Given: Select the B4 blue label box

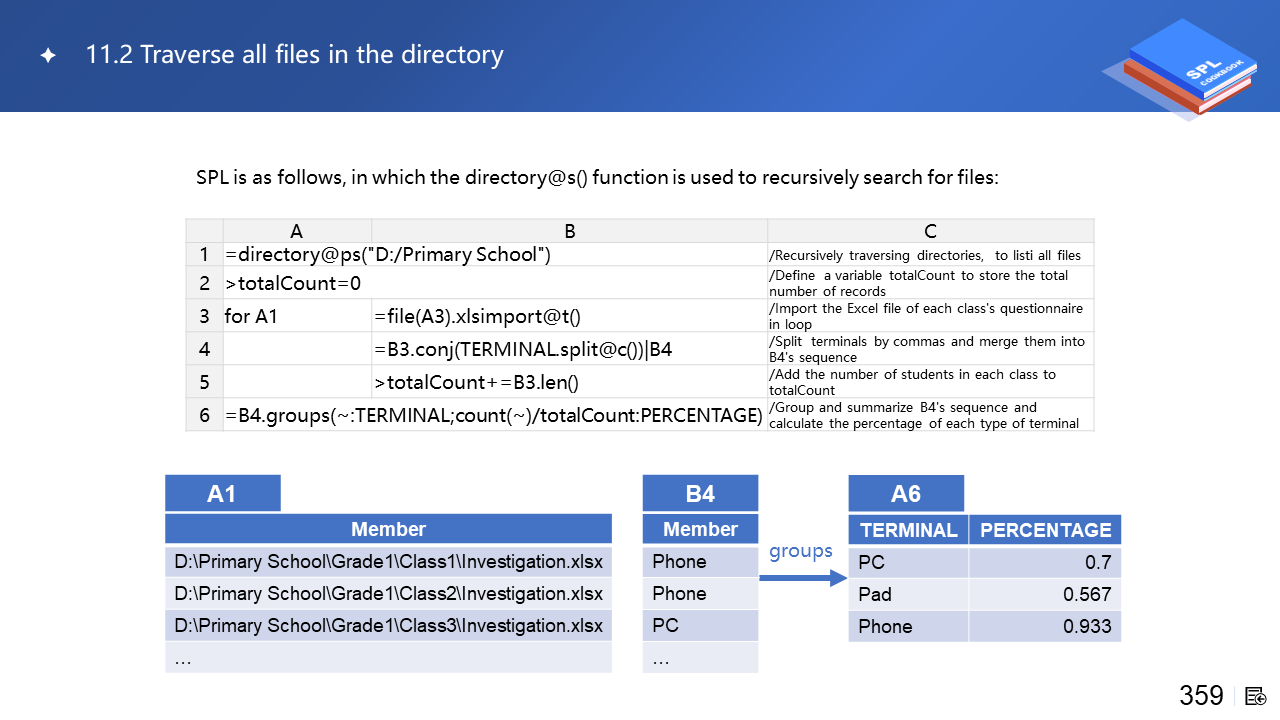Looking at the screenshot, I should 700,493.
